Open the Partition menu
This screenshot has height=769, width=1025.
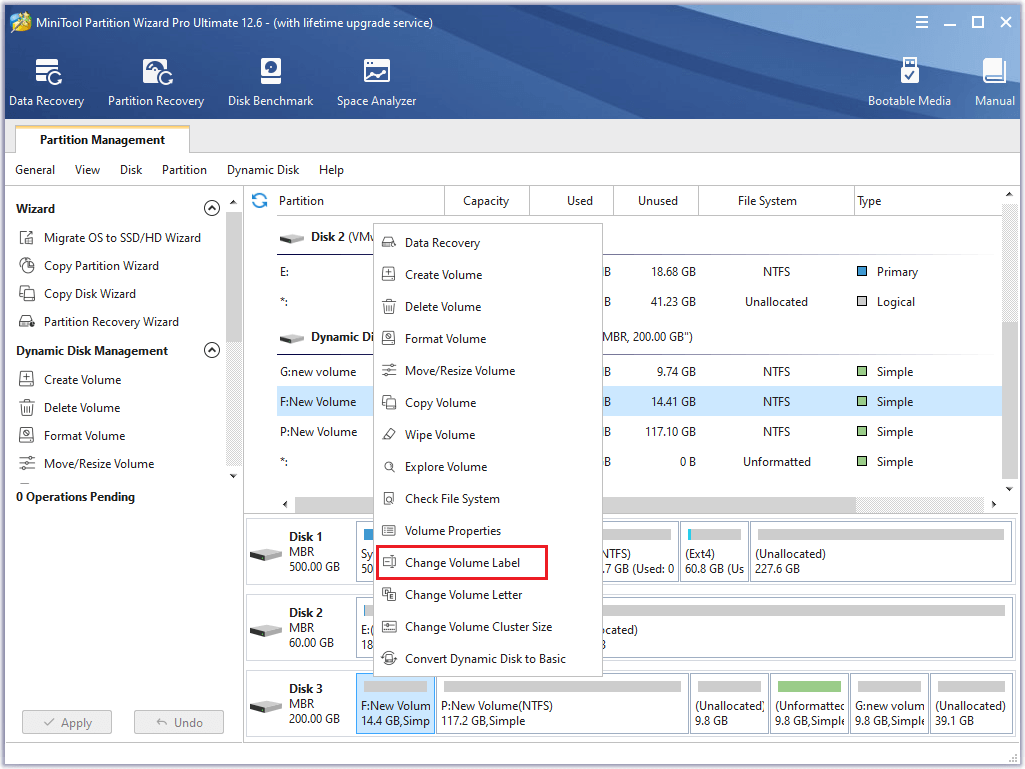(x=184, y=170)
